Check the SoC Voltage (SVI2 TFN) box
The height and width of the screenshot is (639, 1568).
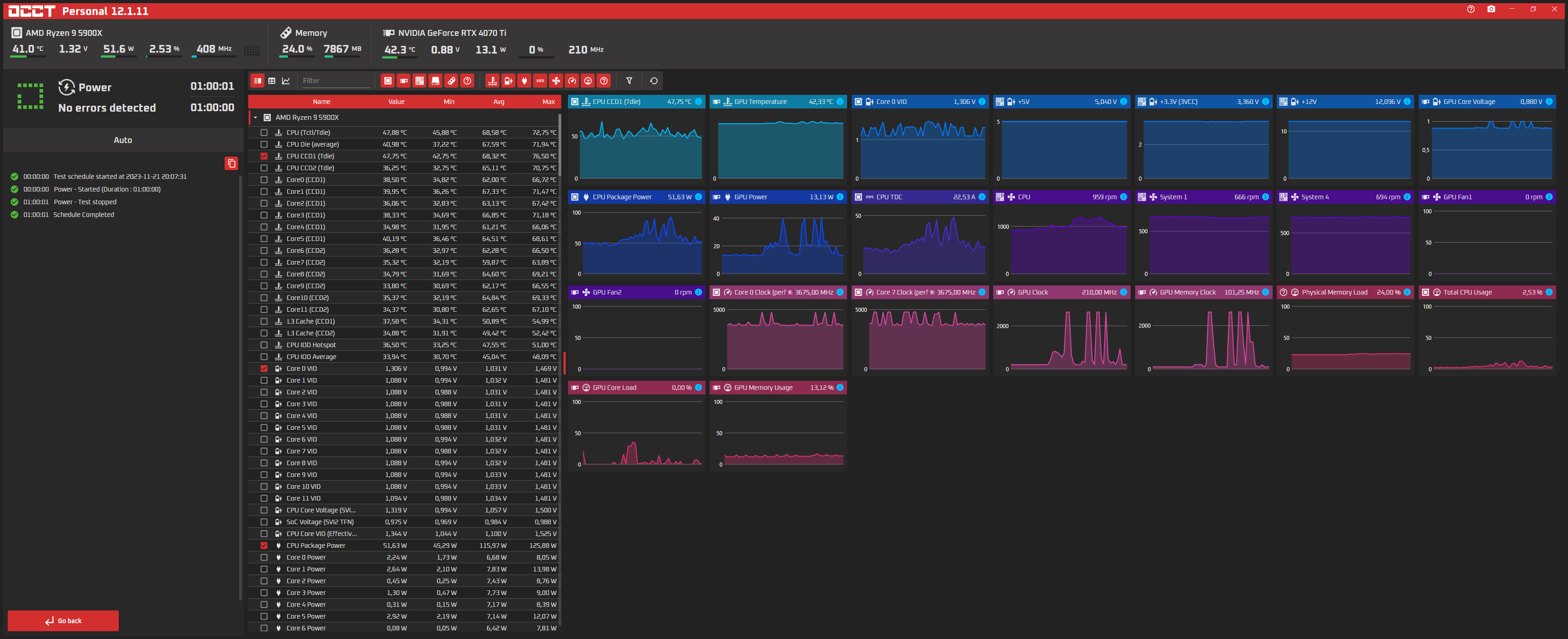point(264,522)
